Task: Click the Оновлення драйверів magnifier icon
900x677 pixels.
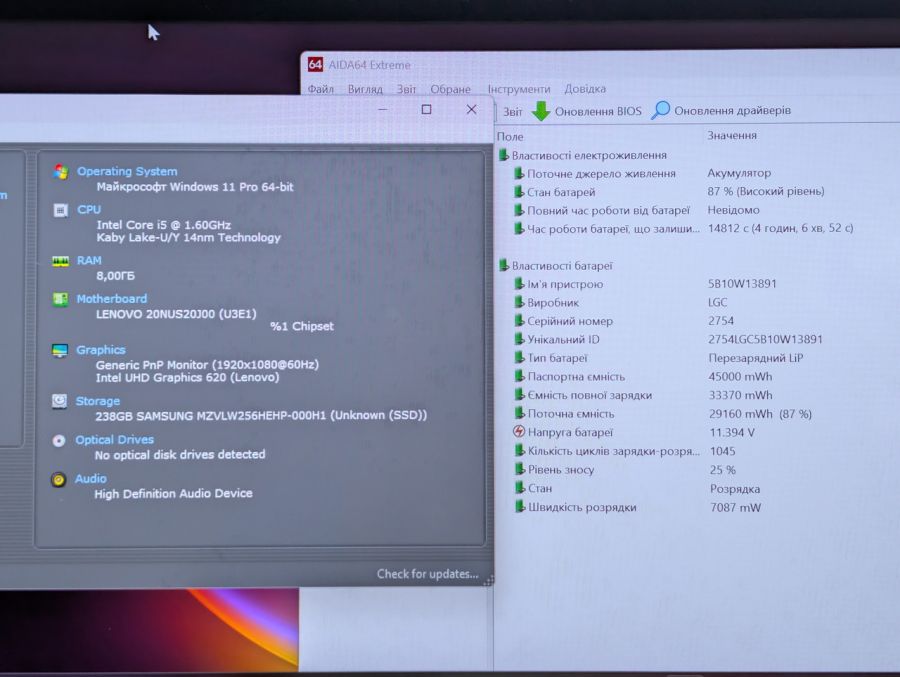Action: tap(661, 110)
